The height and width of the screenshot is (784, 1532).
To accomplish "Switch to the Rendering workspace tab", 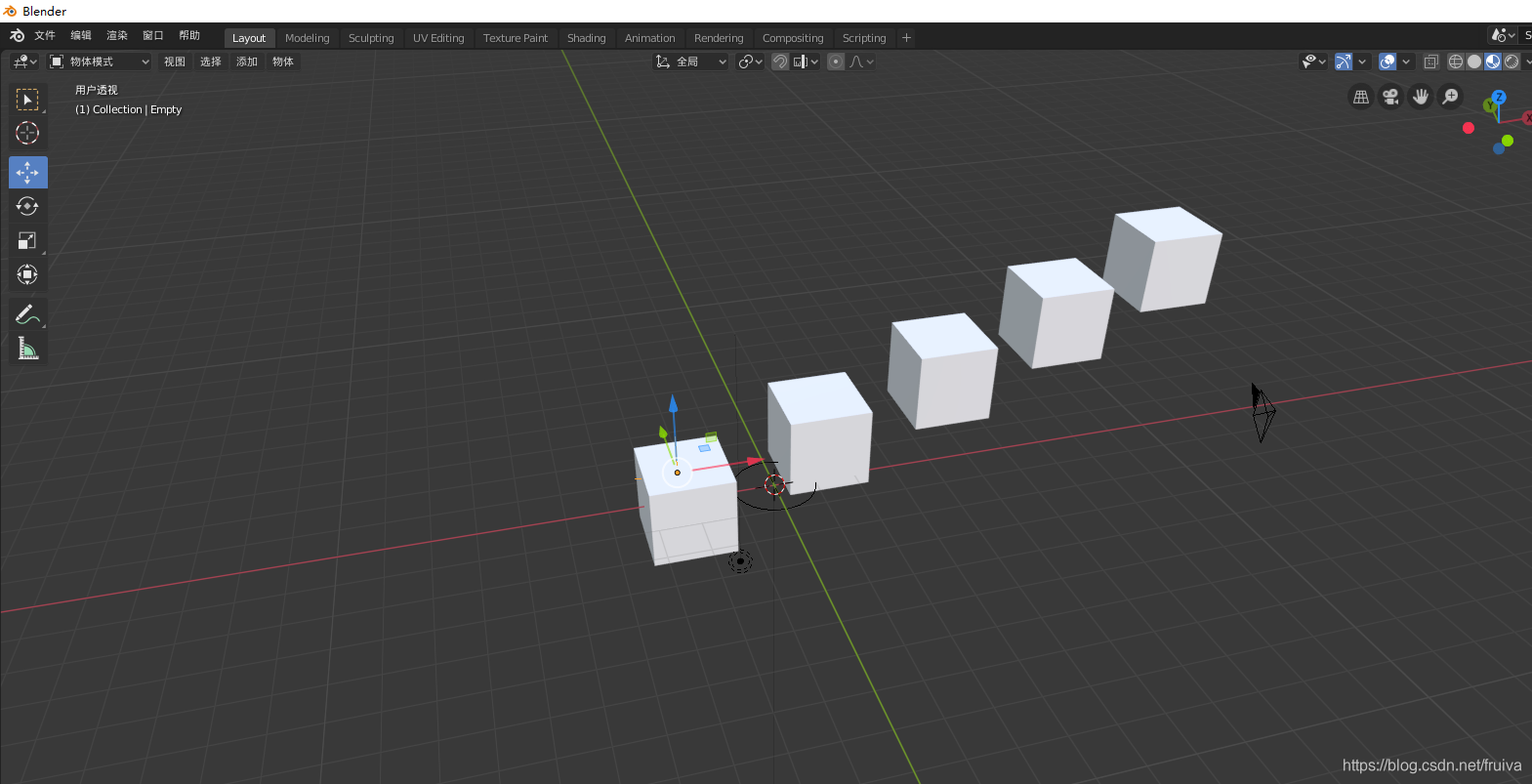I will 719,38.
